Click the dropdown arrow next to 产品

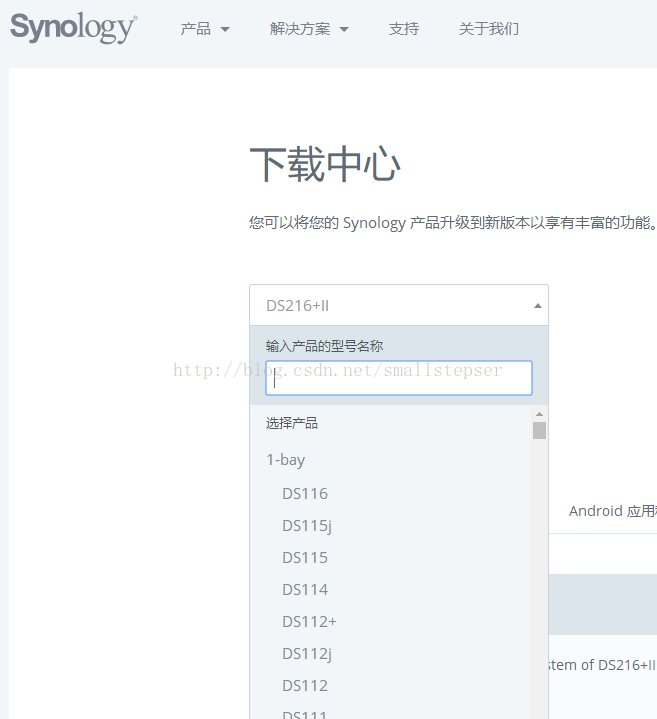(225, 30)
